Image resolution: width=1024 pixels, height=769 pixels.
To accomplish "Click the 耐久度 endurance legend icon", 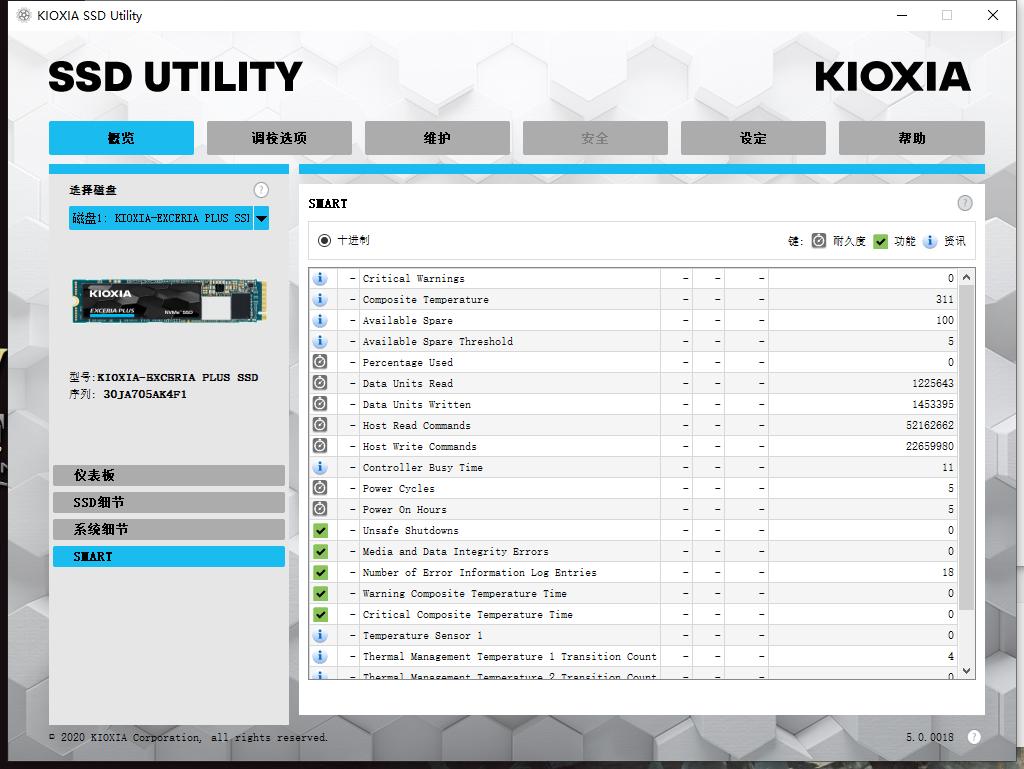I will [x=818, y=241].
